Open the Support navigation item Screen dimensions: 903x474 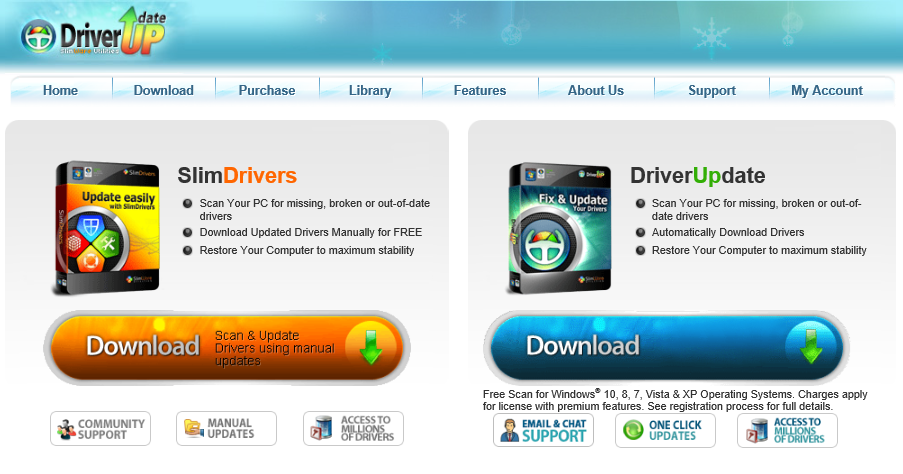(712, 90)
